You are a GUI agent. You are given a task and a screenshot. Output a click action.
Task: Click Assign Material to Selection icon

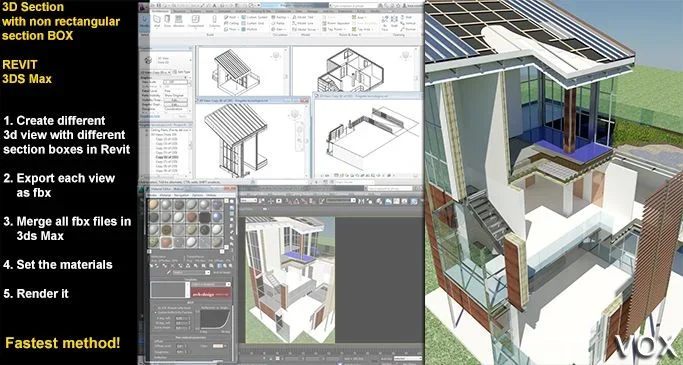pyautogui.click(x=166, y=266)
